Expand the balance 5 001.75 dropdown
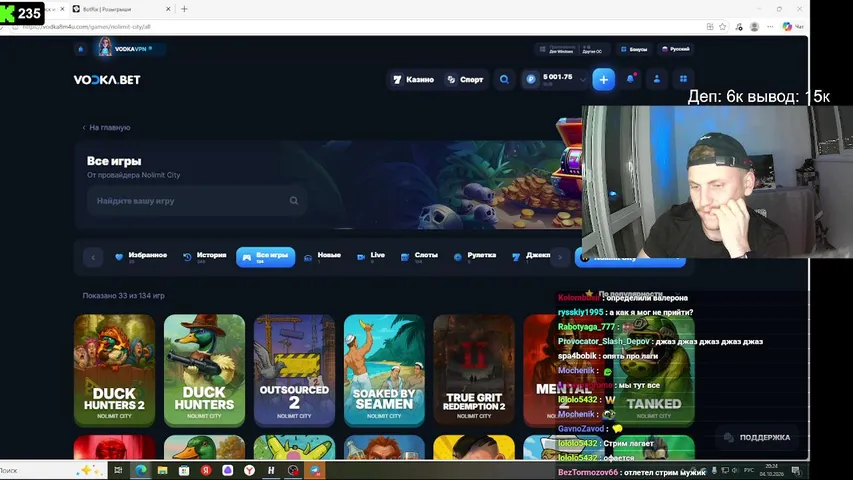 click(x=583, y=80)
